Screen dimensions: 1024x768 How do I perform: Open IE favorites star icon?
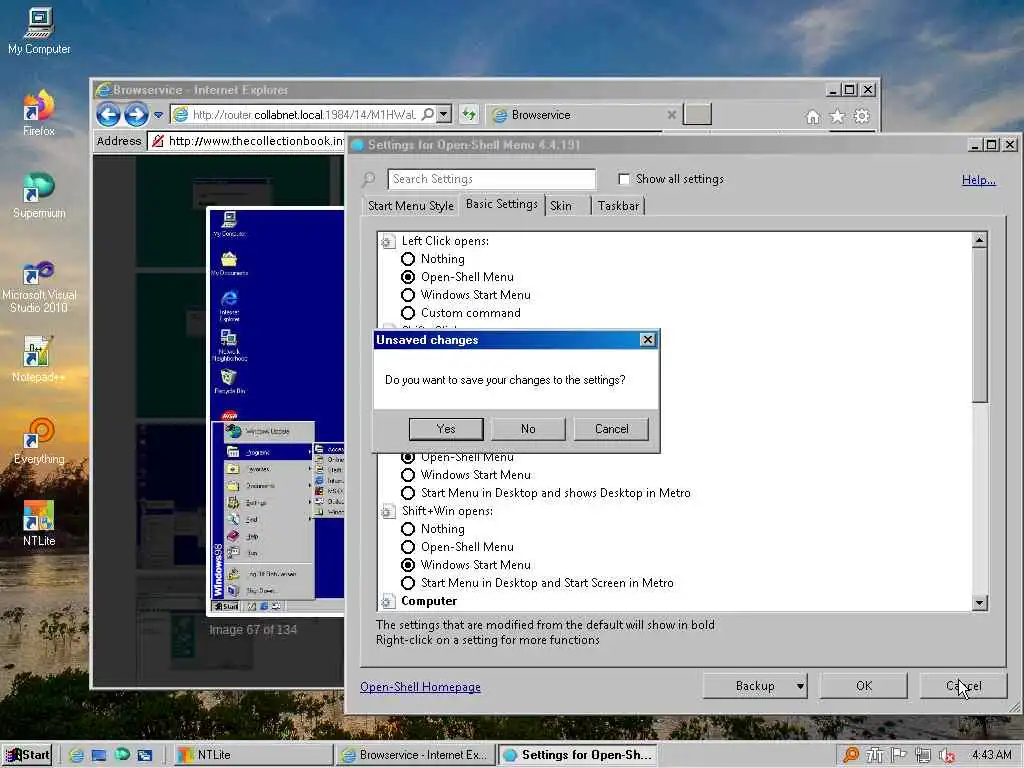point(837,116)
